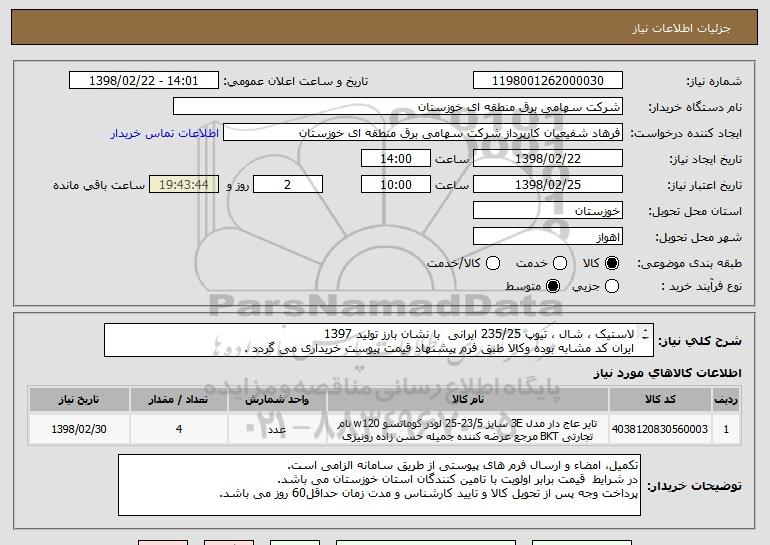Click the need date cell 1398/02/30
Image resolution: width=770 pixels, height=545 pixels.
pyautogui.click(x=79, y=429)
